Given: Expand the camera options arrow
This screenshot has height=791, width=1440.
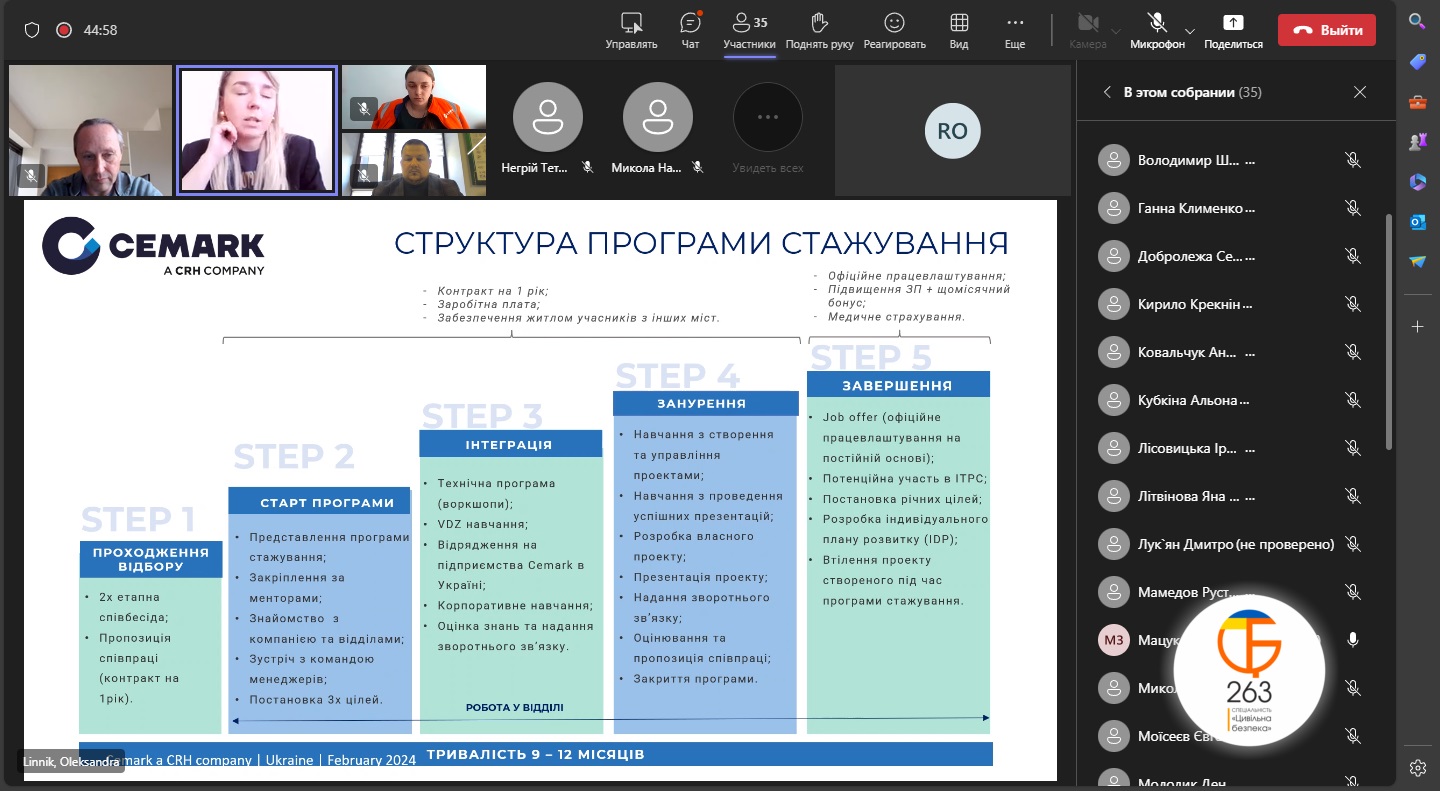Looking at the screenshot, I should [1116, 30].
